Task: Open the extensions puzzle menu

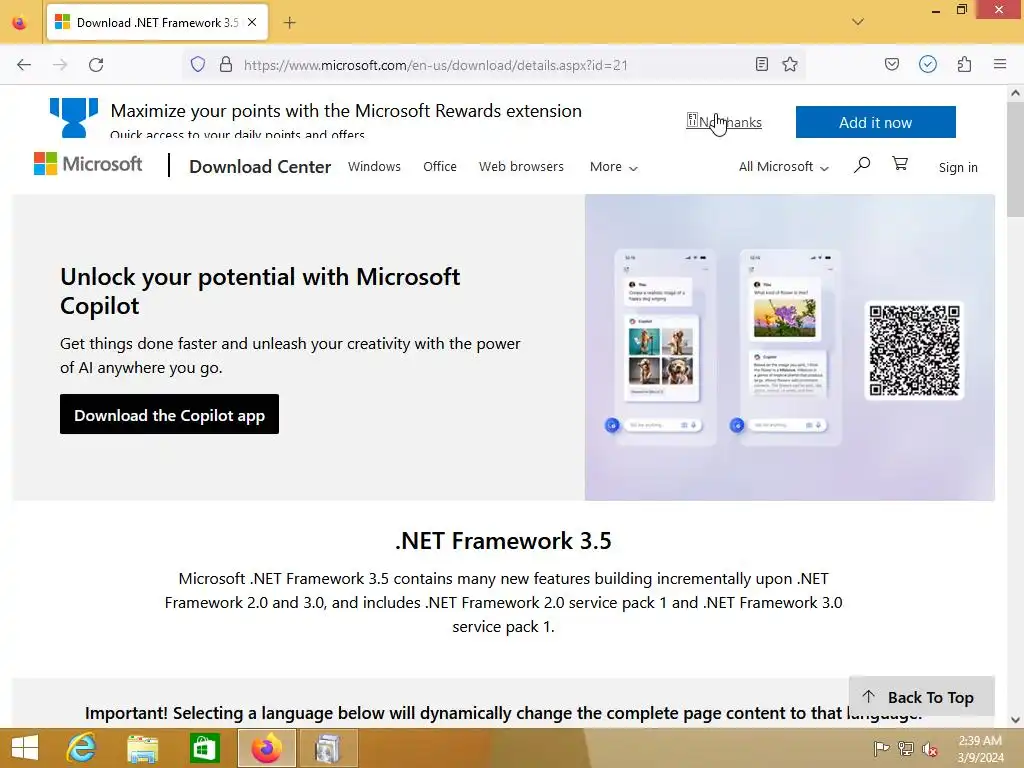Action: 965,64
